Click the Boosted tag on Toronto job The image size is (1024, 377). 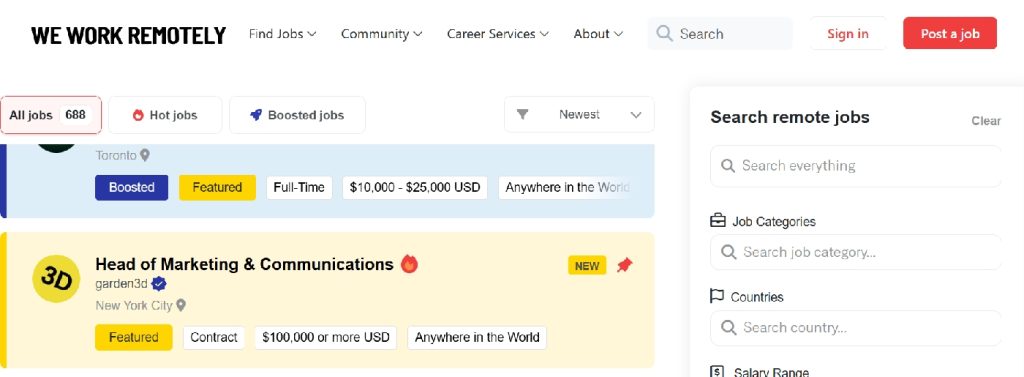pyautogui.click(x=131, y=188)
